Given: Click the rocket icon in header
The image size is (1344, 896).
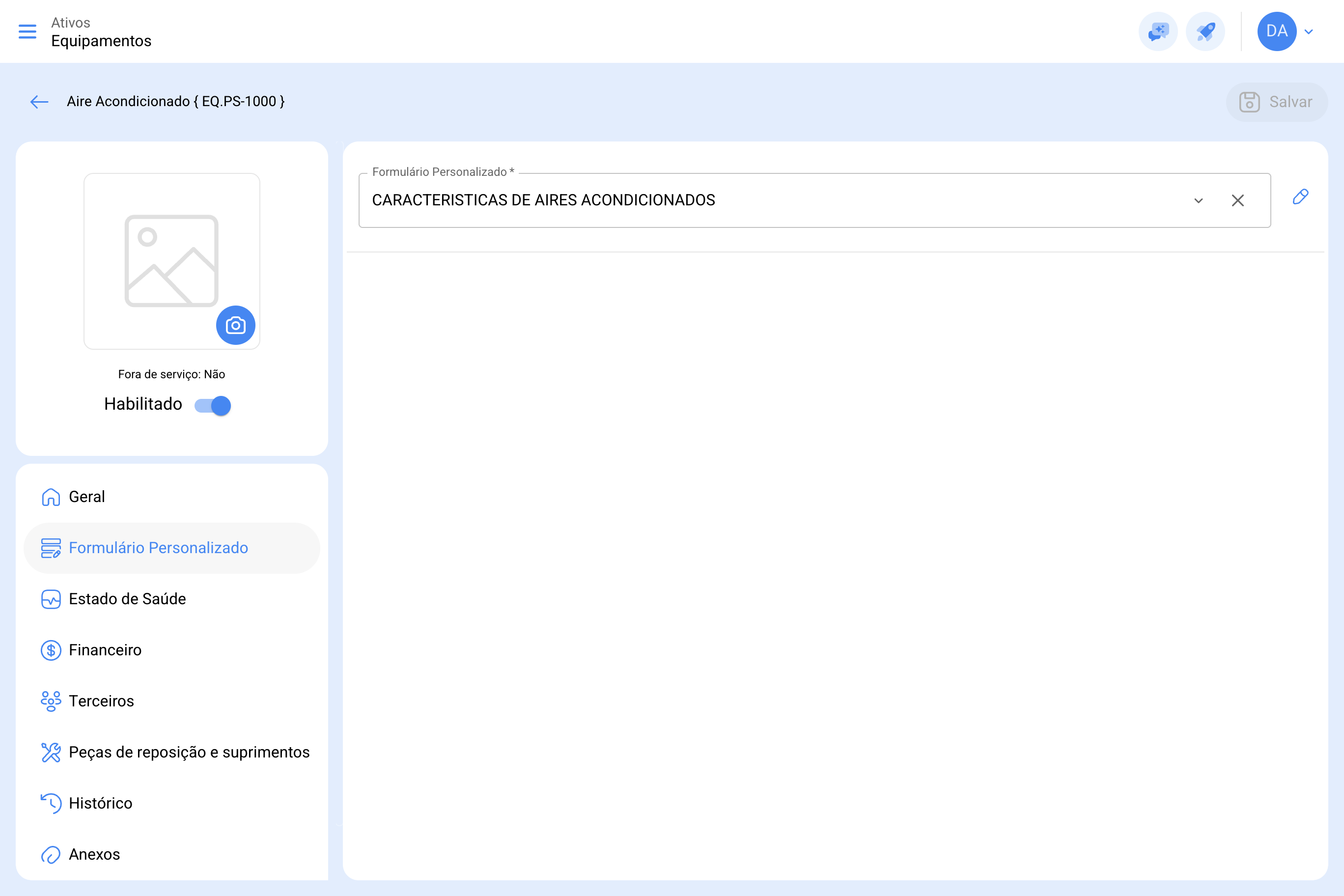Looking at the screenshot, I should (1205, 31).
